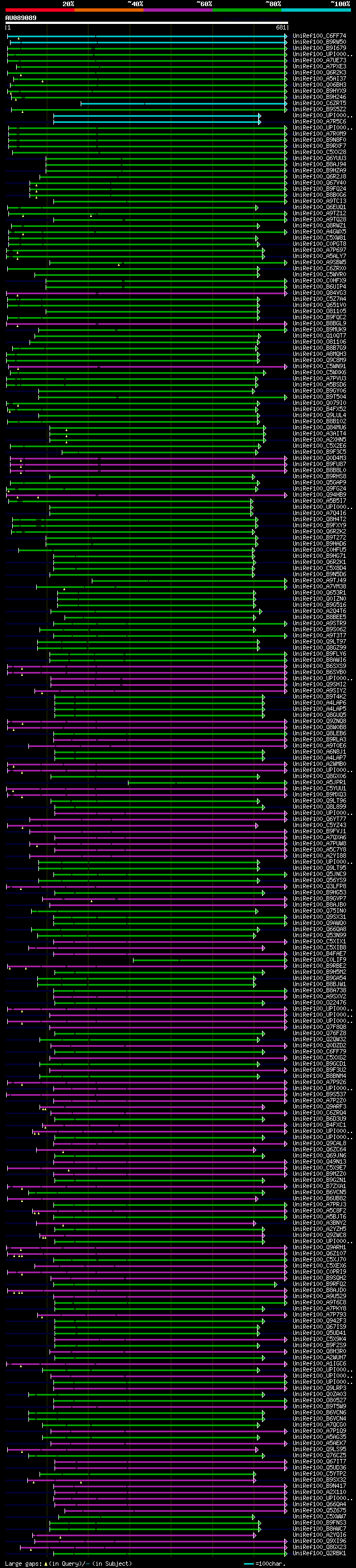The image size is (356, 1568).
Task: Select hit label UniRef100_B4FAE7
Action: click(x=319, y=954)
